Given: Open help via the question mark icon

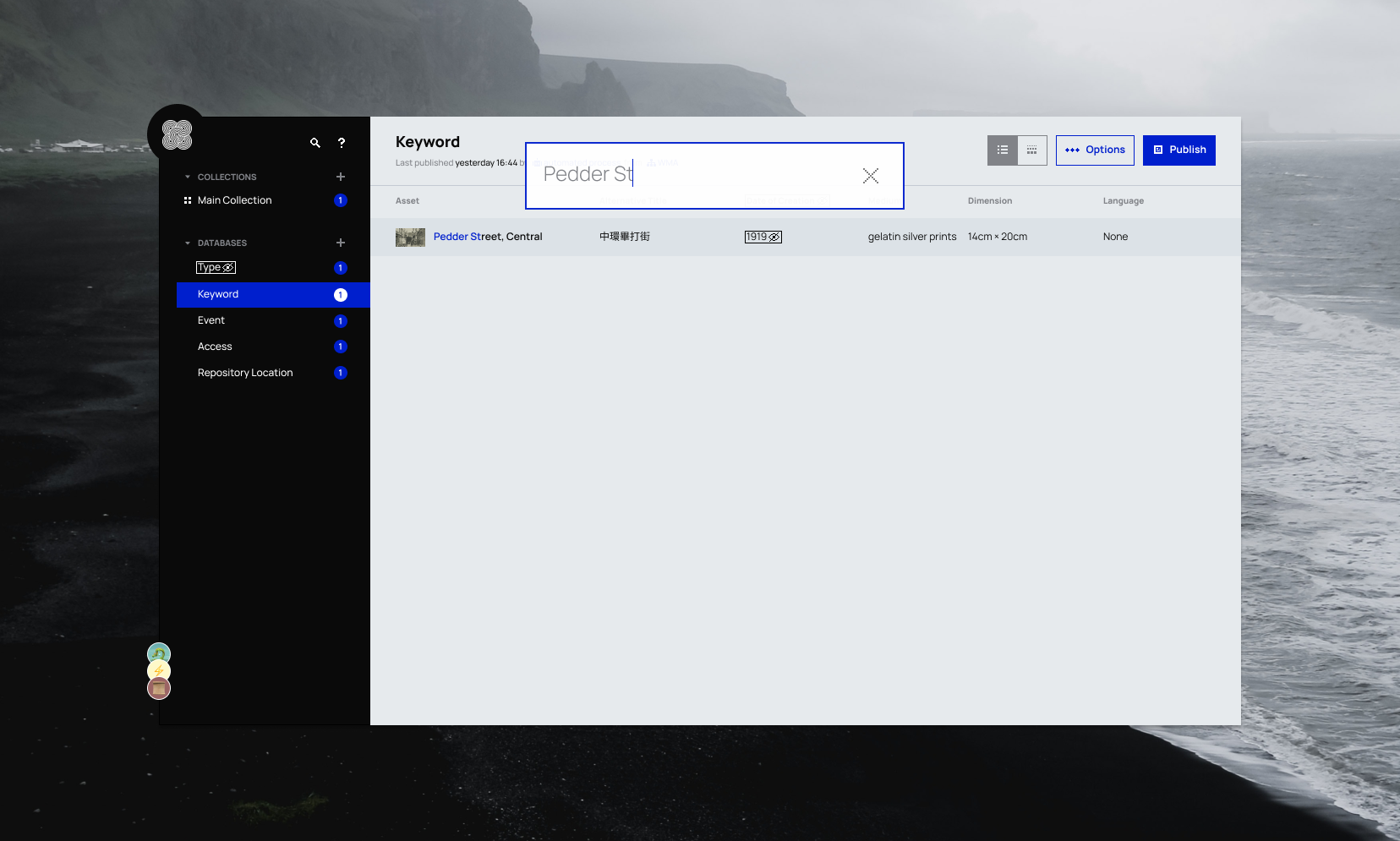Looking at the screenshot, I should click(342, 143).
